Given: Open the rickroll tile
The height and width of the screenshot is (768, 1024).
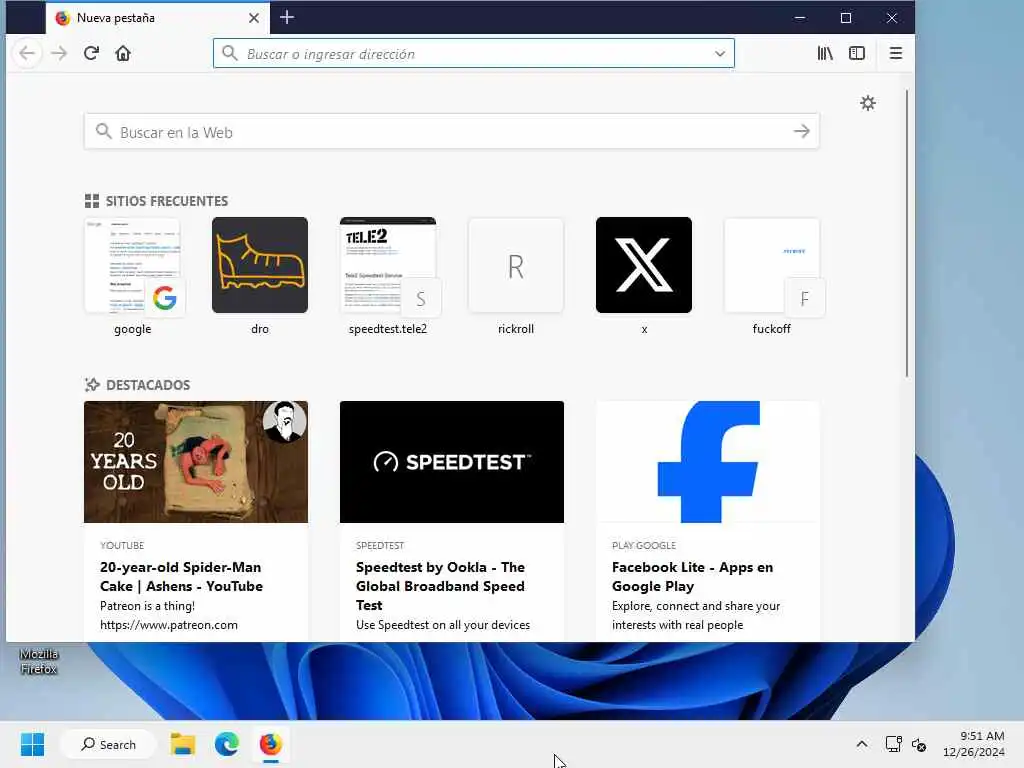Looking at the screenshot, I should click(x=516, y=265).
